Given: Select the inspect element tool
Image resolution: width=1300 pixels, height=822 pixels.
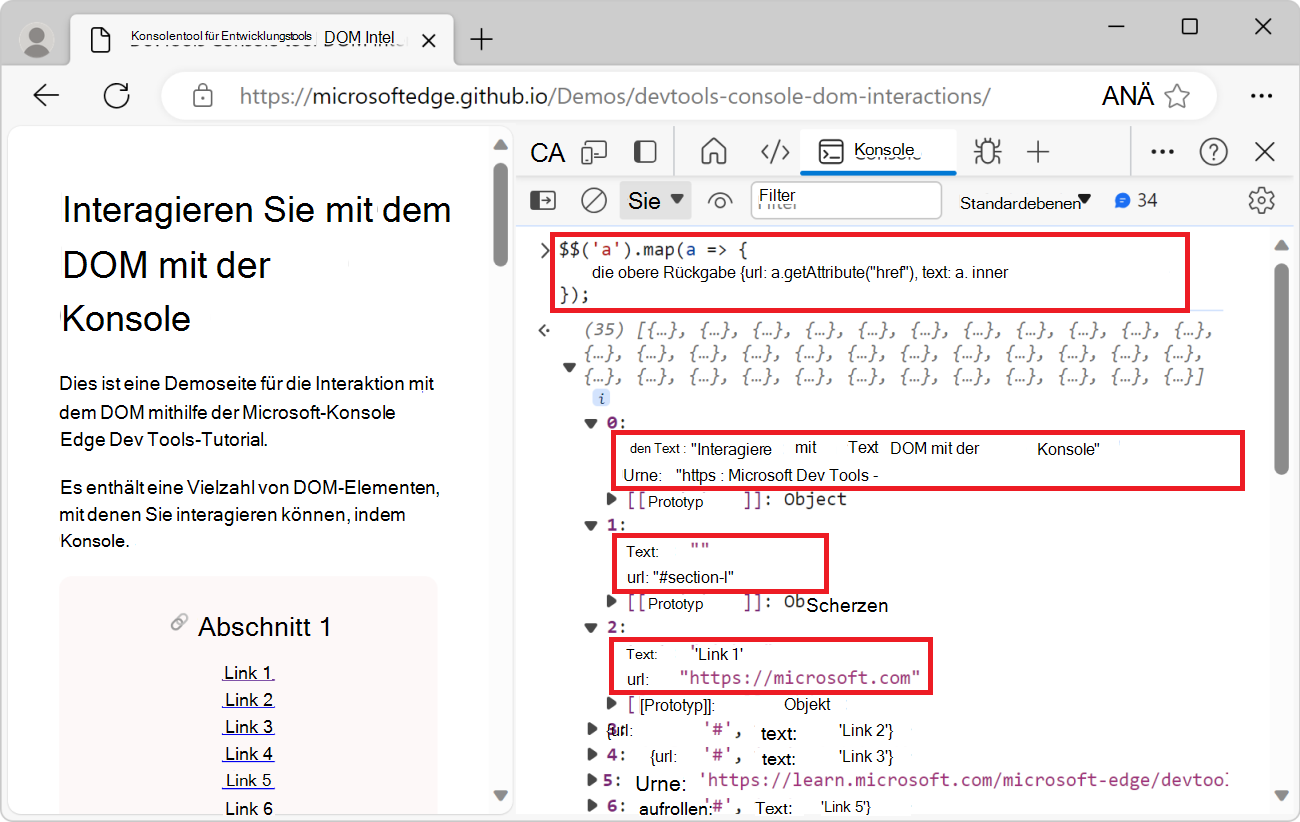Looking at the screenshot, I should pos(547,152).
